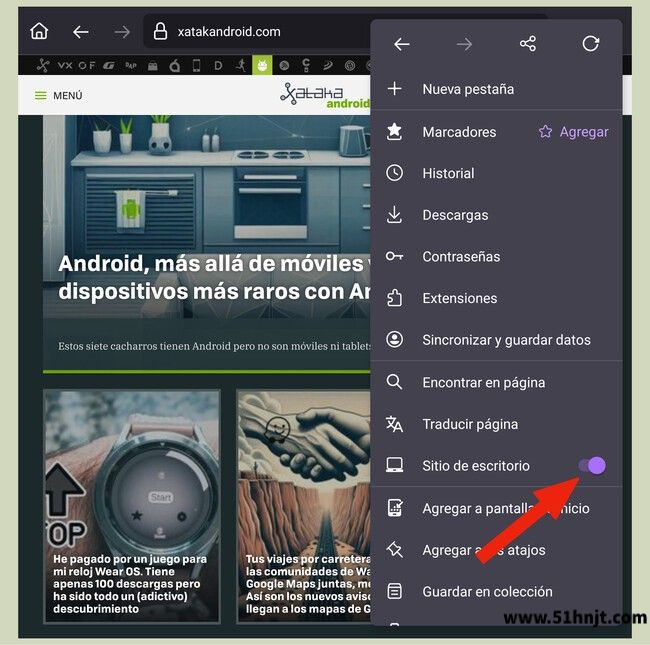Tap the account icon beside Sincronizar
The width and height of the screenshot is (650, 645).
tap(394, 339)
